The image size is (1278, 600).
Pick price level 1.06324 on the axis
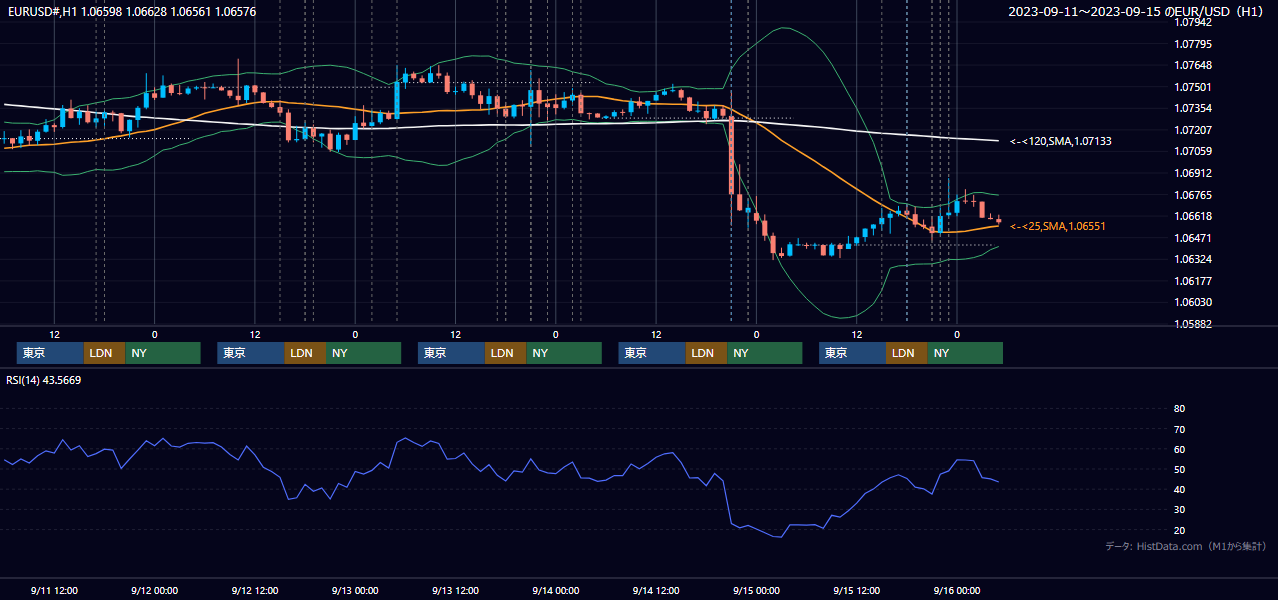point(1192,259)
